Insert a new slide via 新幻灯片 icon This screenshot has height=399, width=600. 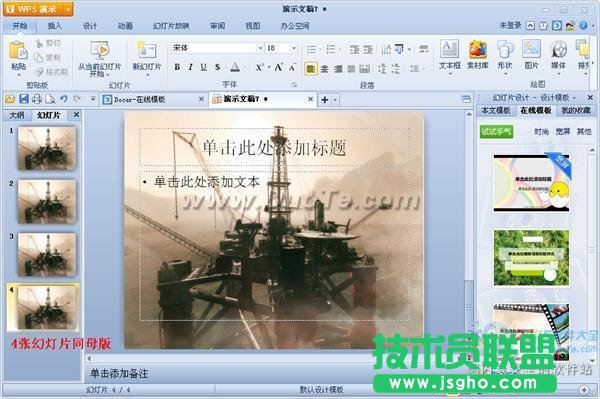click(x=147, y=50)
